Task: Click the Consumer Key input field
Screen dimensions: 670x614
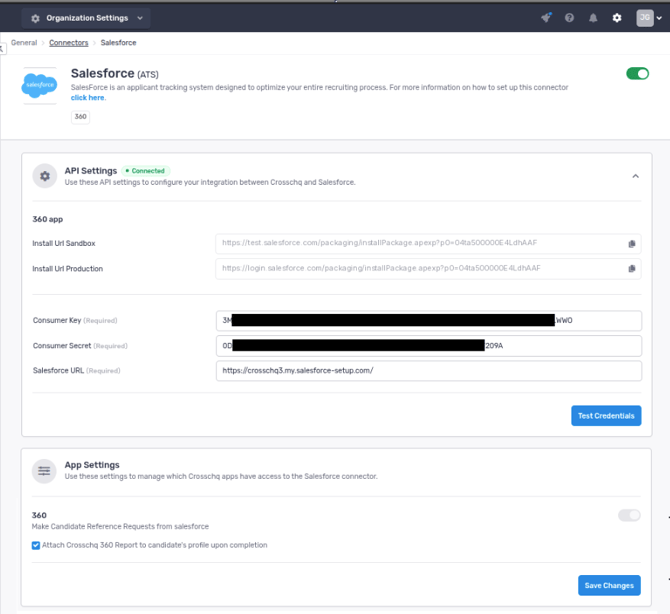Action: [429, 320]
